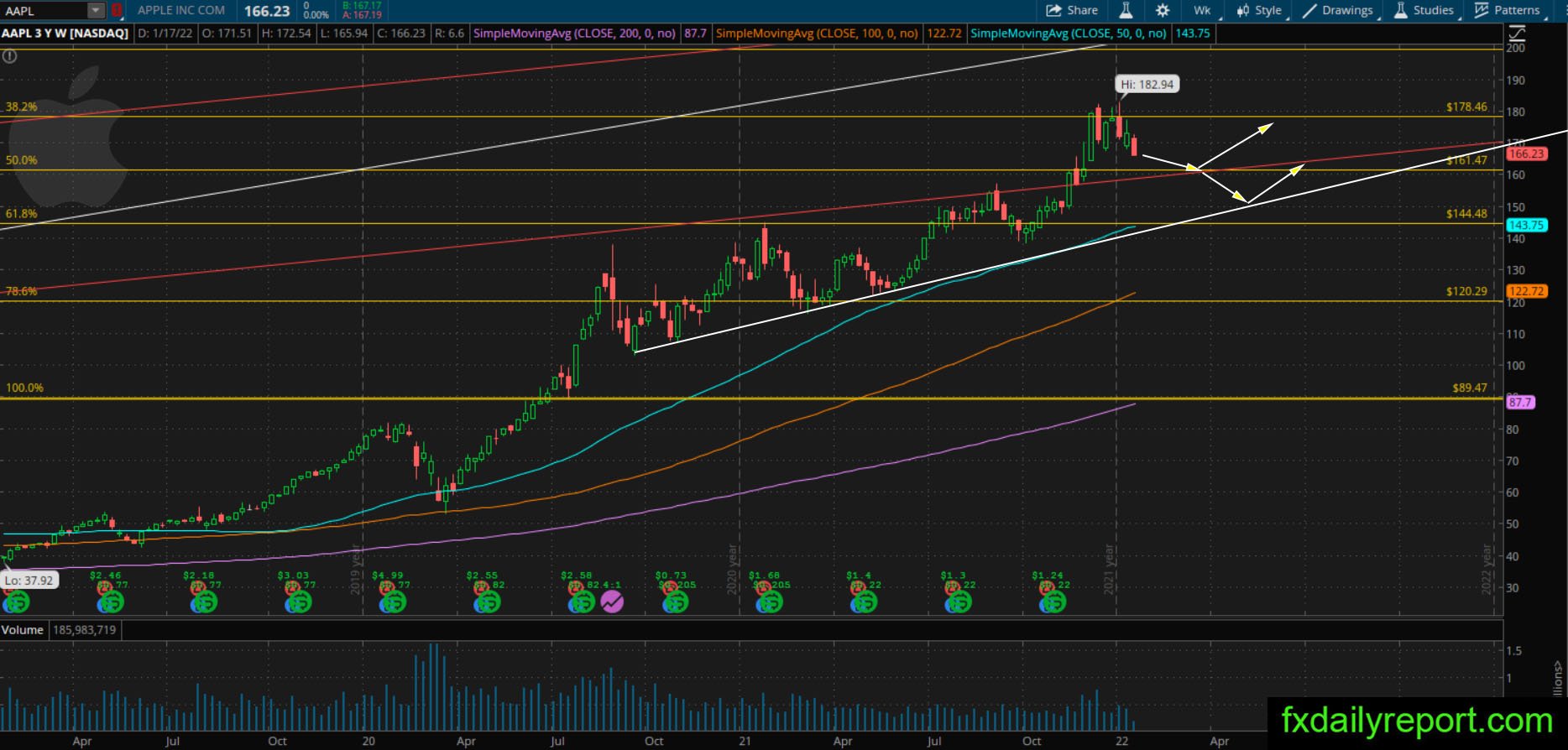Click the Share button

[1072, 10]
